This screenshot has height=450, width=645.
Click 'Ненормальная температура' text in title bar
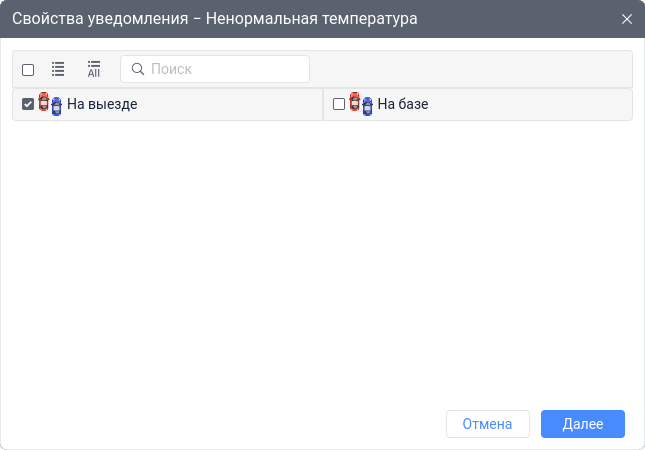(311, 19)
